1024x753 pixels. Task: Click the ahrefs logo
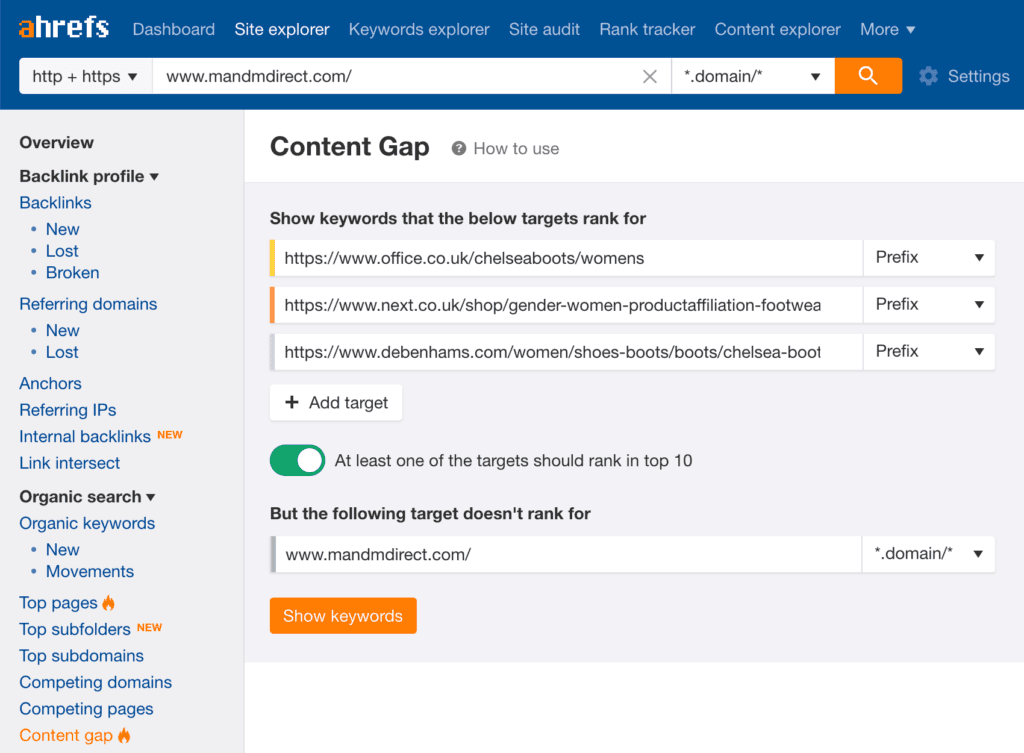click(x=64, y=28)
